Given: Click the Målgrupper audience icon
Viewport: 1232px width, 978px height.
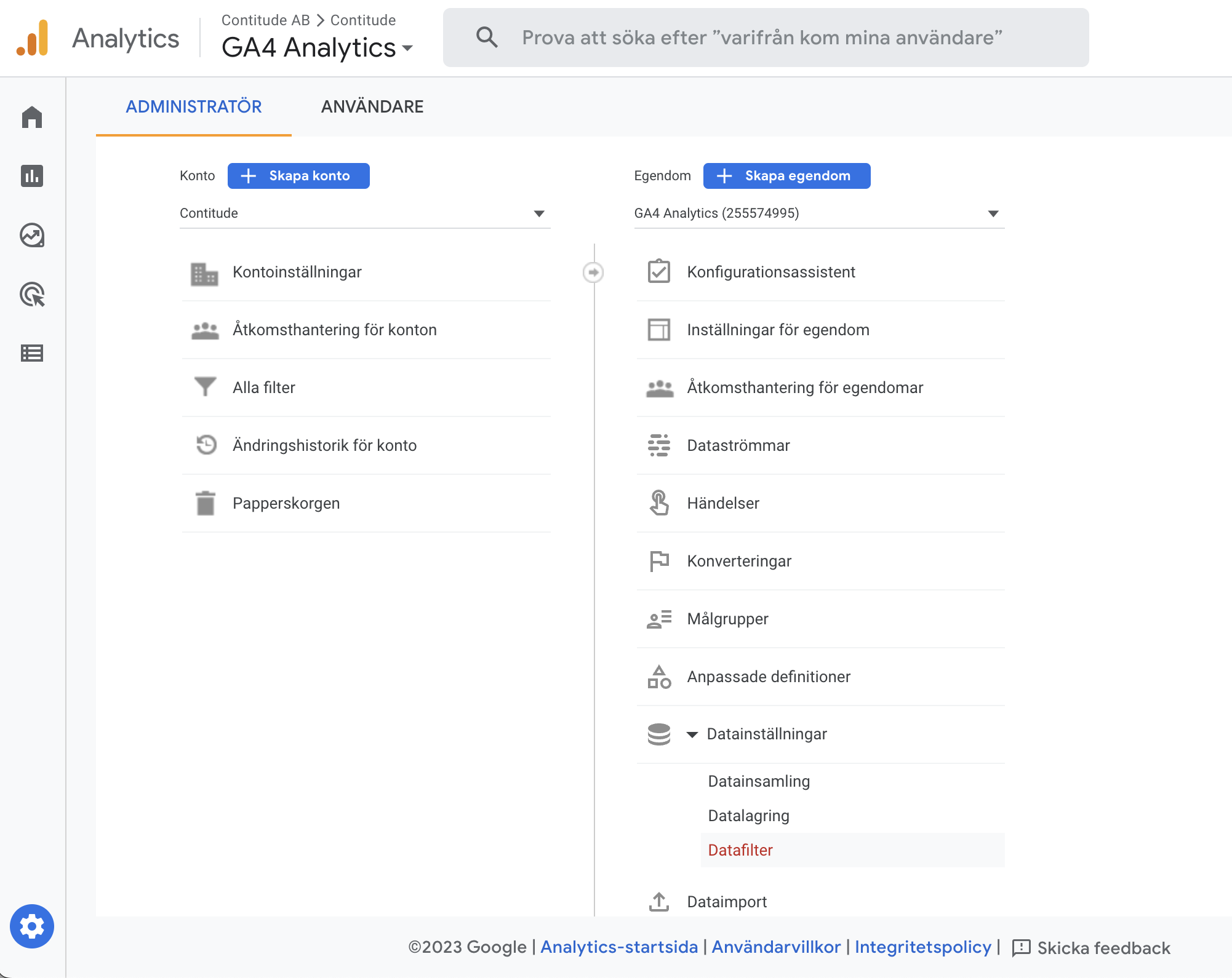Looking at the screenshot, I should (659, 619).
